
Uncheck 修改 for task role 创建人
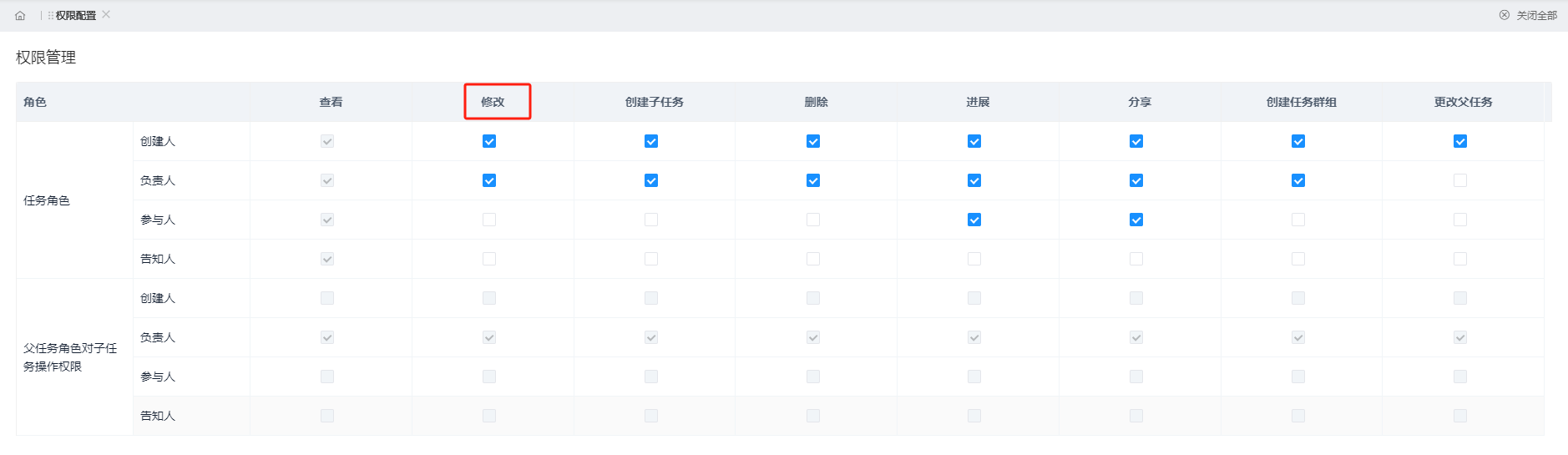[489, 141]
